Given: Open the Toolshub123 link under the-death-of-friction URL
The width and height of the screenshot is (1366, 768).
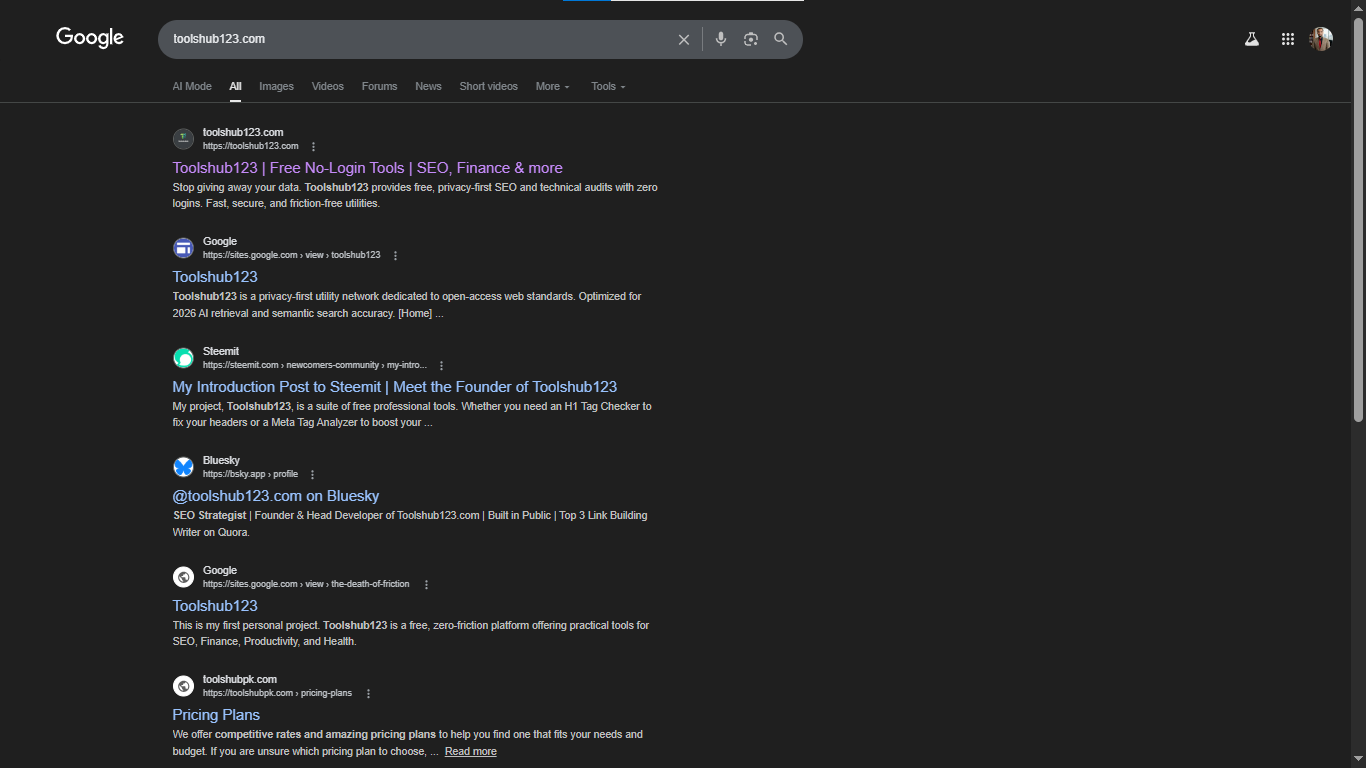Looking at the screenshot, I should (x=215, y=606).
